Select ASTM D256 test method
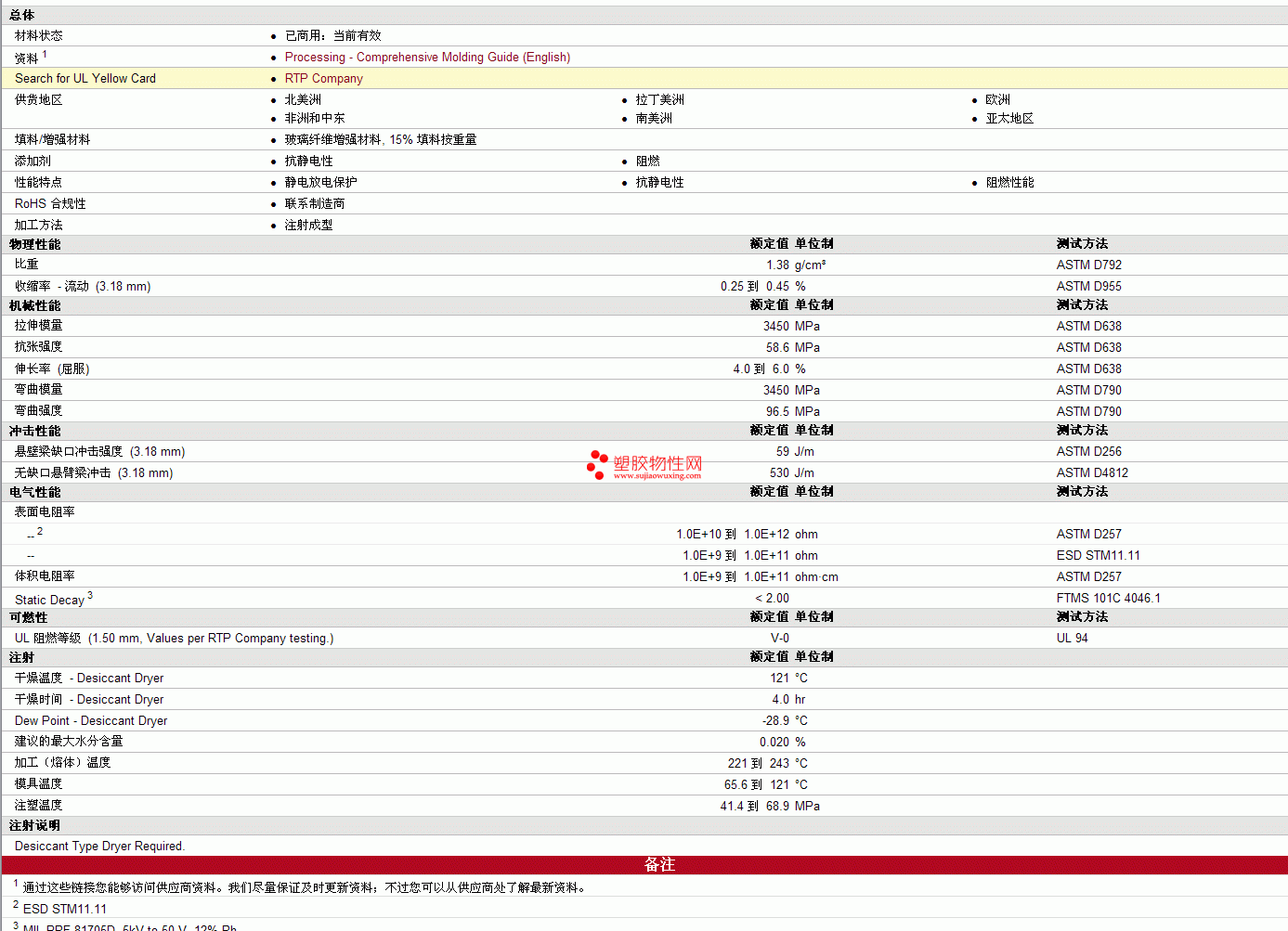The height and width of the screenshot is (931, 1288). [x=1088, y=452]
